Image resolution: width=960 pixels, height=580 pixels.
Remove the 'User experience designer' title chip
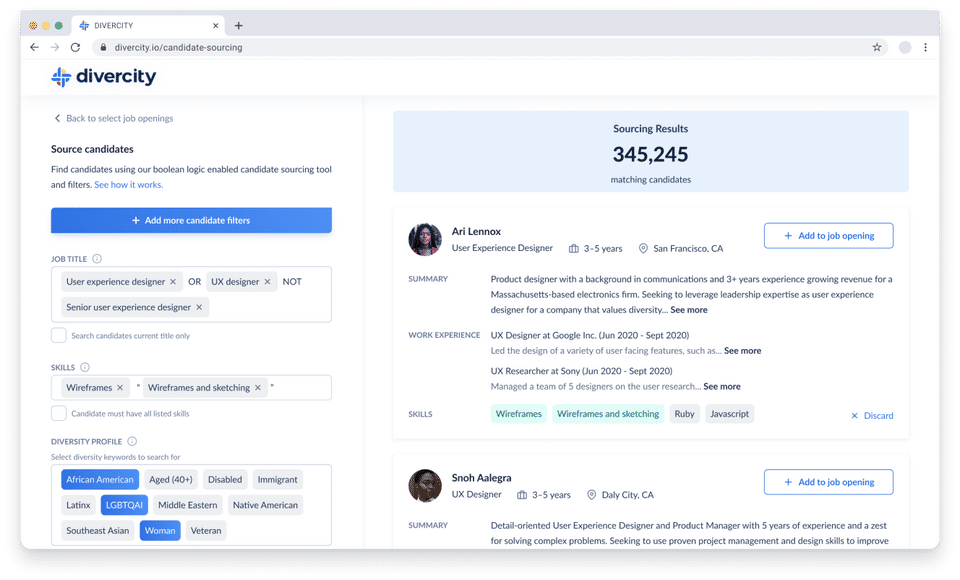[173, 282]
